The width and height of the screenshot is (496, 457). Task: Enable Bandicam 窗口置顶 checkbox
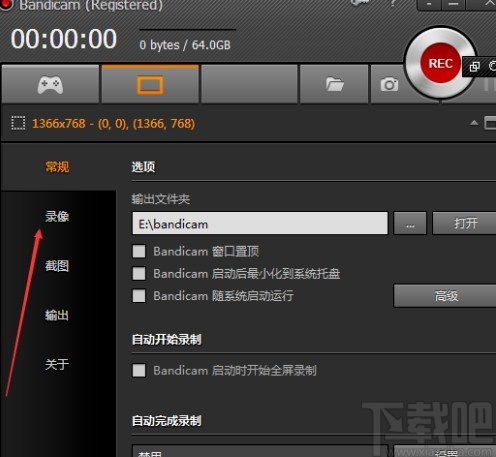tap(139, 251)
